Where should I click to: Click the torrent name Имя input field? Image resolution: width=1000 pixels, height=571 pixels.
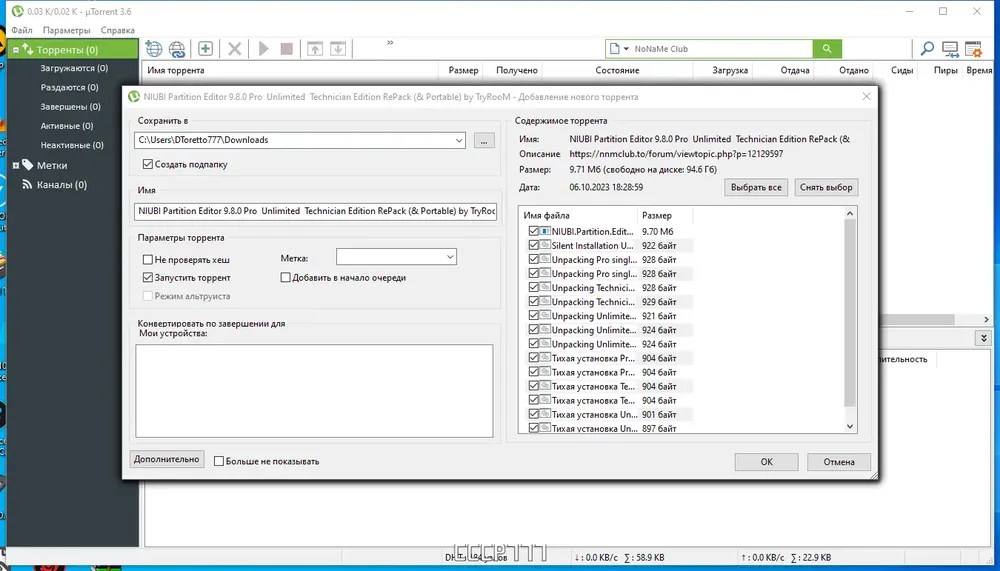[315, 211]
